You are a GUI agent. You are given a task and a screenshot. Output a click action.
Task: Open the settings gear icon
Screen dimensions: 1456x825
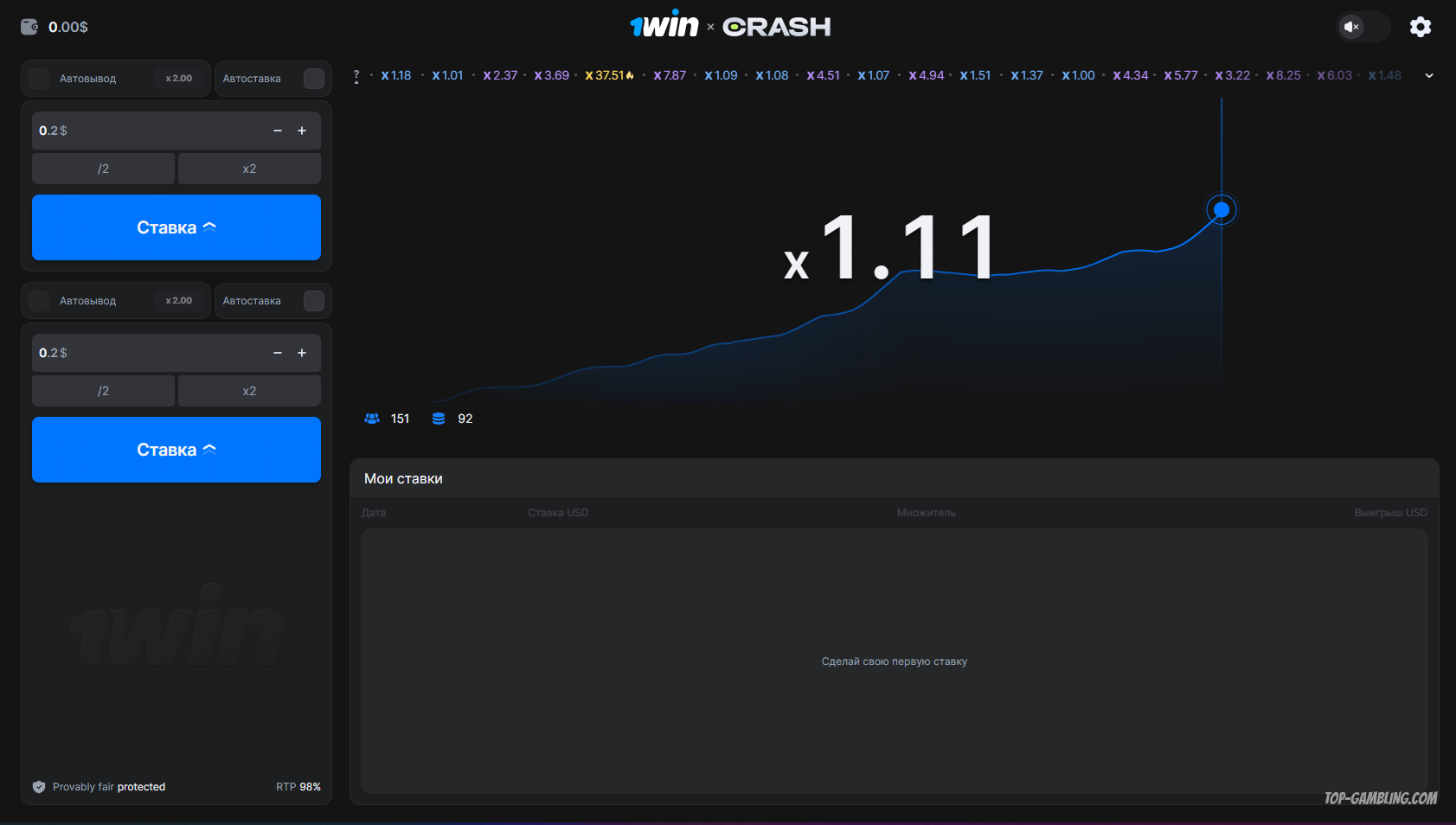1420,27
